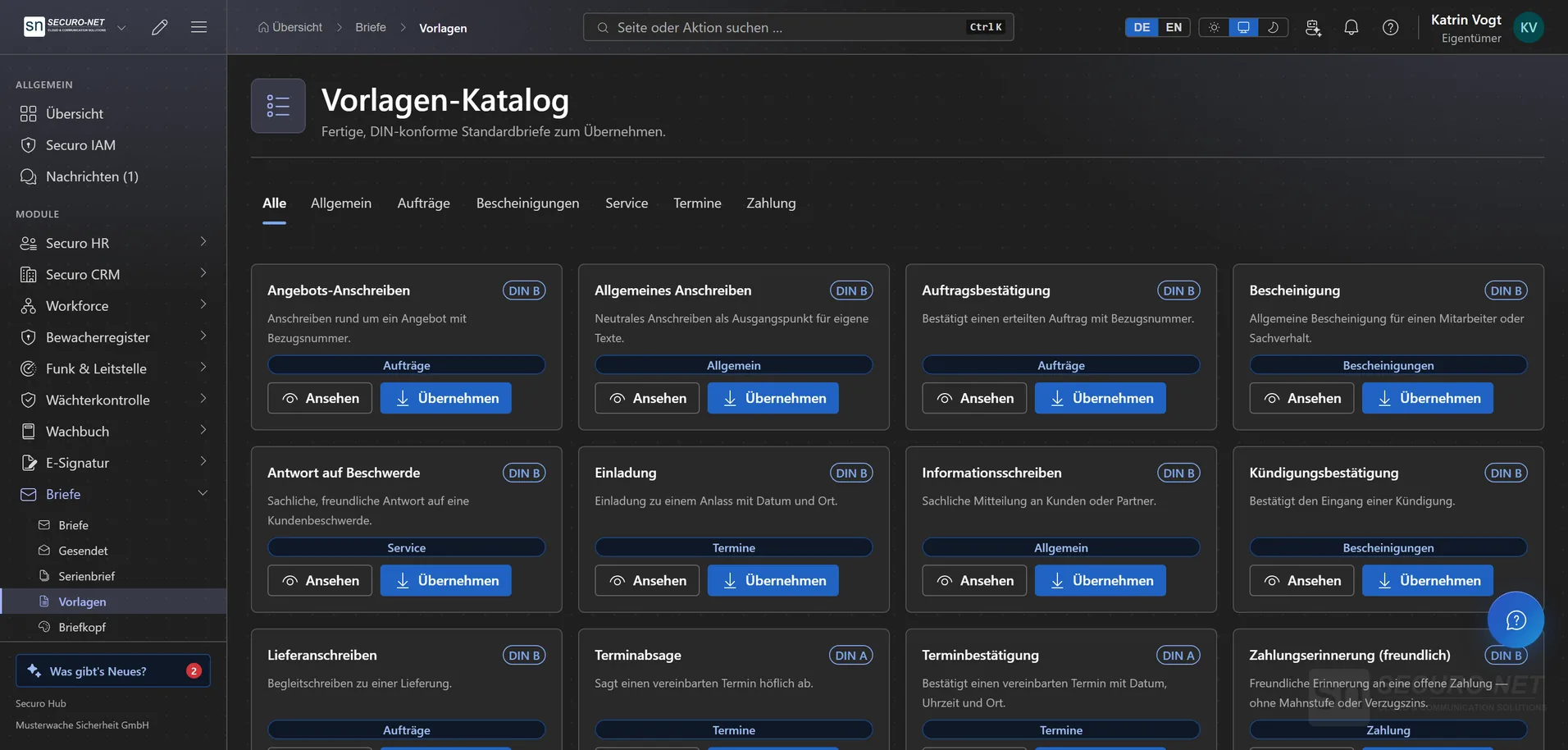
Task: Click the help question mark icon in top bar
Action: (x=1391, y=27)
